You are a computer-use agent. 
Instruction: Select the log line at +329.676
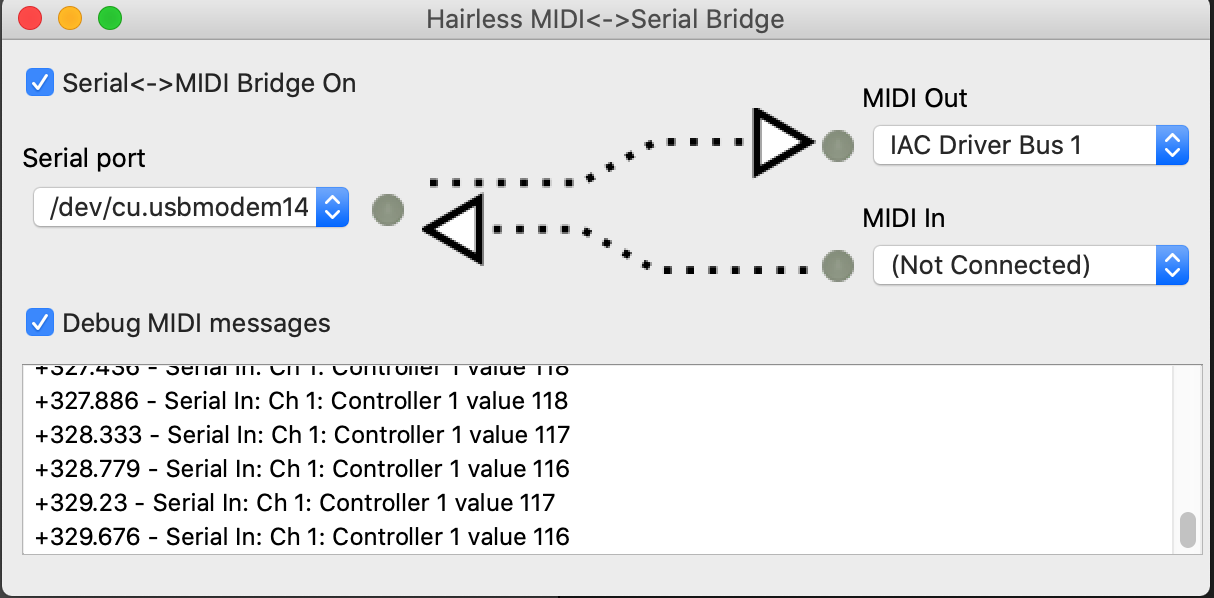(302, 537)
